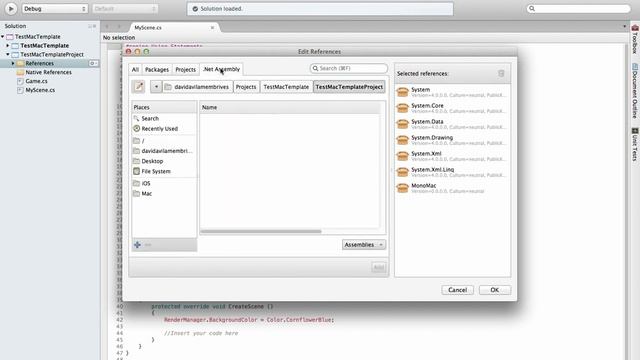The height and width of the screenshot is (360, 640).
Task: Switch to the Projects tab
Action: pos(186,69)
